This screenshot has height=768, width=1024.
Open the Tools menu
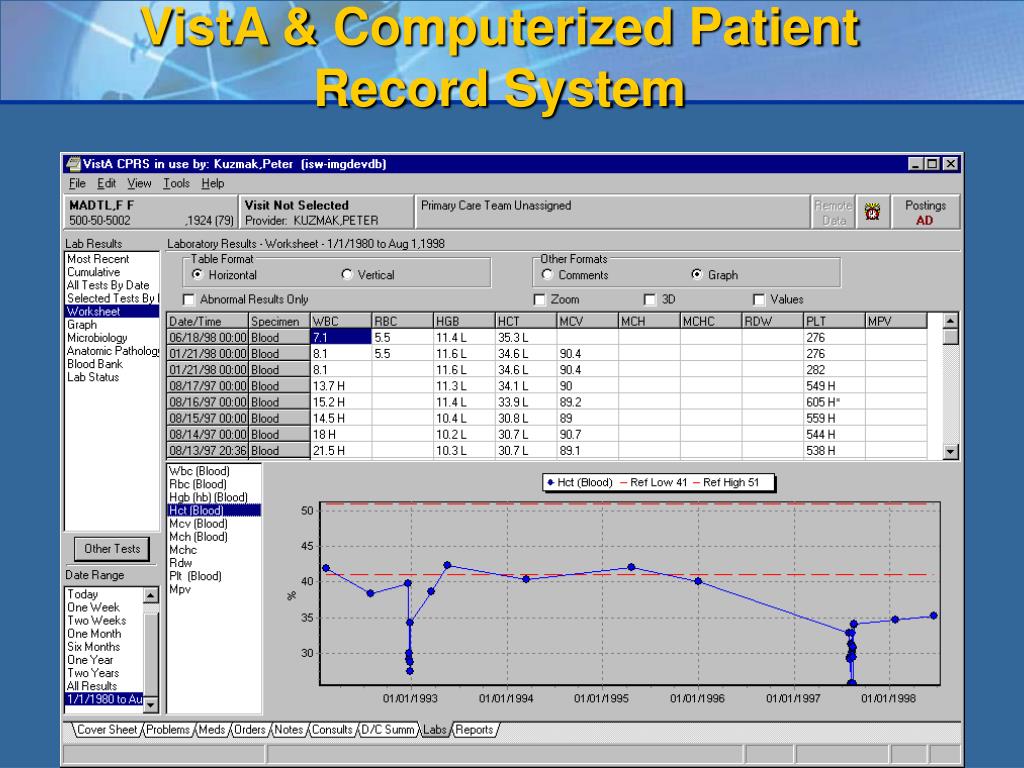coord(176,184)
